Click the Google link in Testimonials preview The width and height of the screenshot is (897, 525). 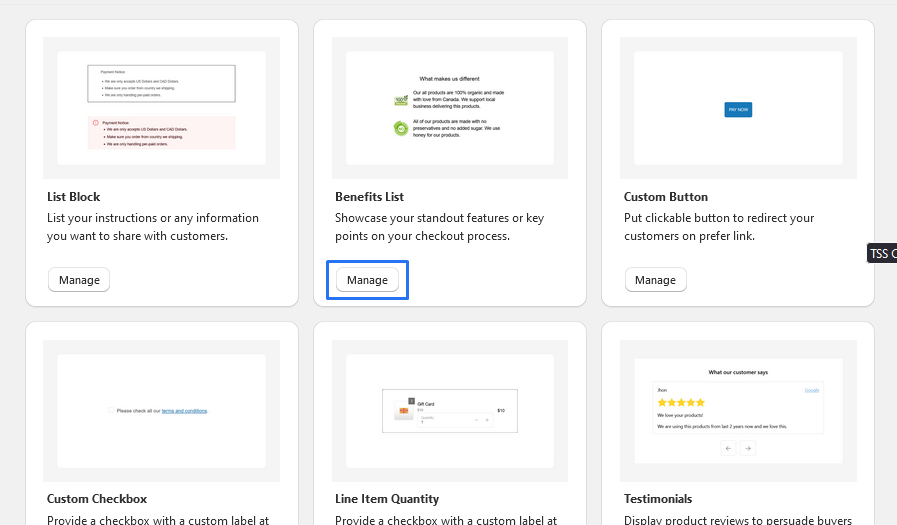click(811, 390)
